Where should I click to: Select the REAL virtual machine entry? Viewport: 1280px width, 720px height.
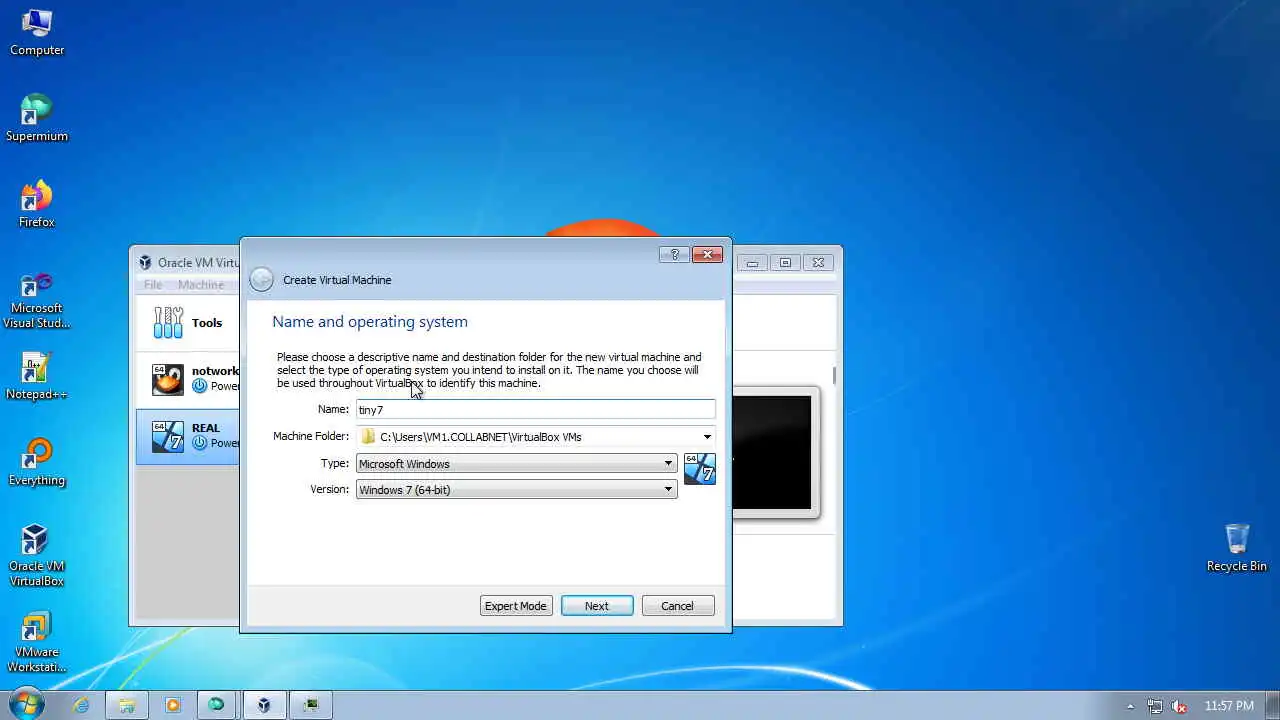[188, 436]
